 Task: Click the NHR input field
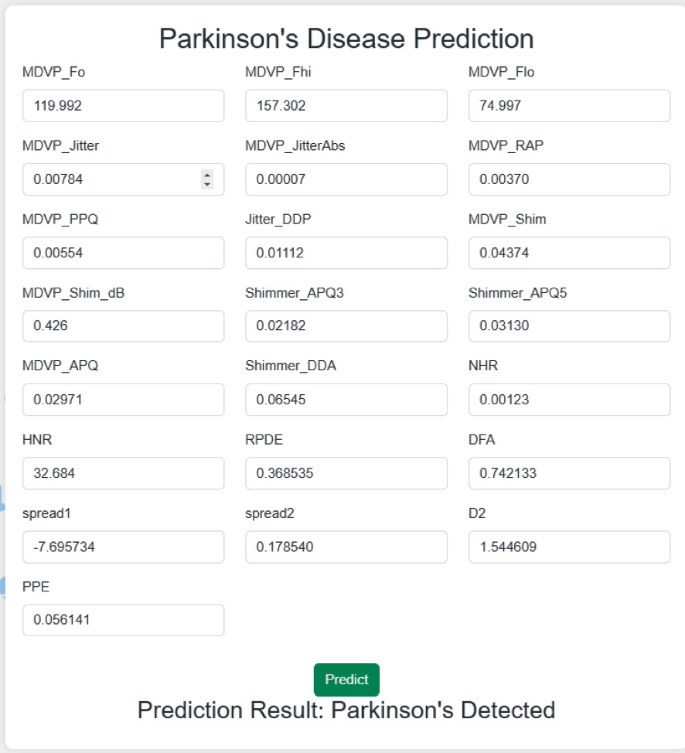[569, 400]
